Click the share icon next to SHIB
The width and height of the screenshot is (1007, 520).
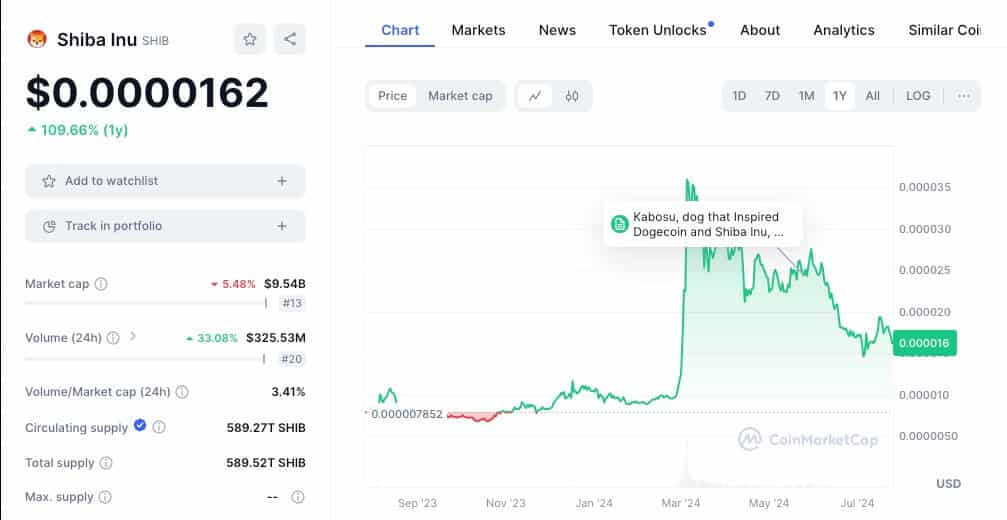click(x=290, y=39)
